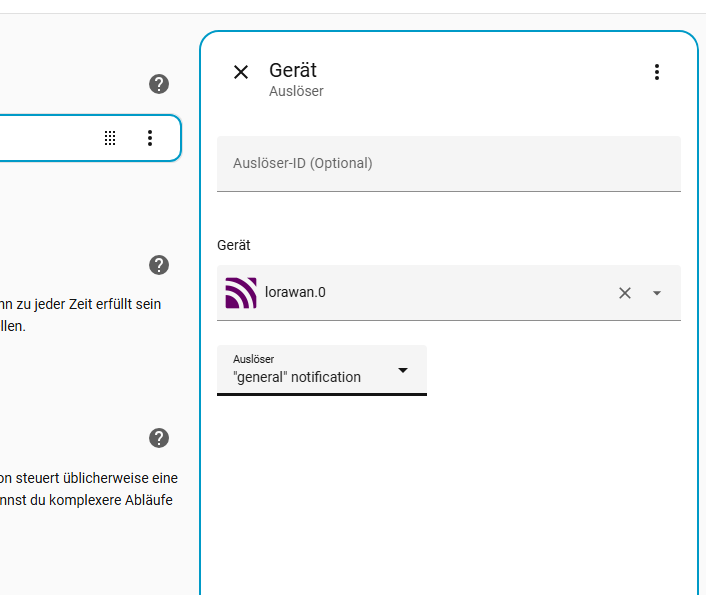Clear the selected lorawan.0 device
This screenshot has height=595, width=706.
pyautogui.click(x=625, y=293)
